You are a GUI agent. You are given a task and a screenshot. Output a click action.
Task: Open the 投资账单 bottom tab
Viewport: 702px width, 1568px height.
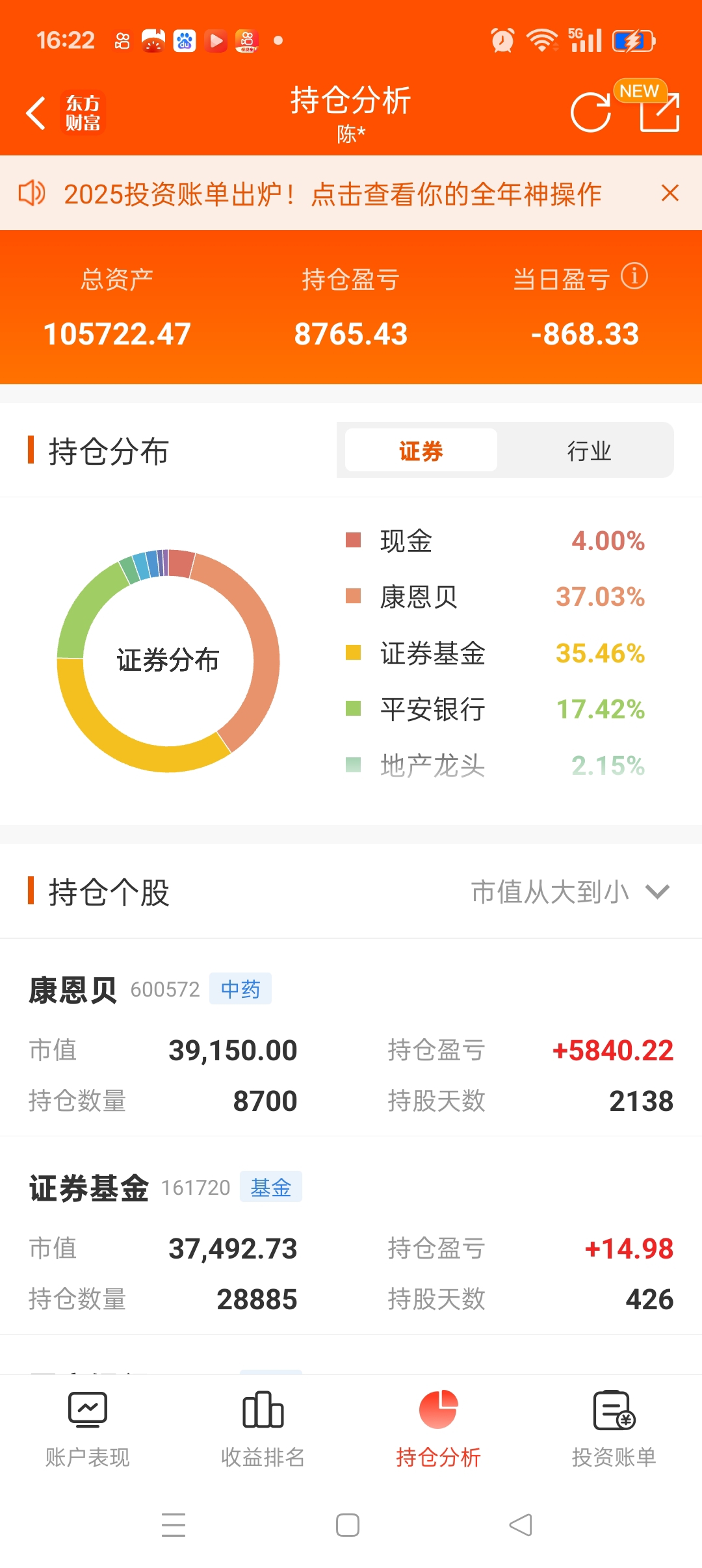click(x=614, y=1429)
